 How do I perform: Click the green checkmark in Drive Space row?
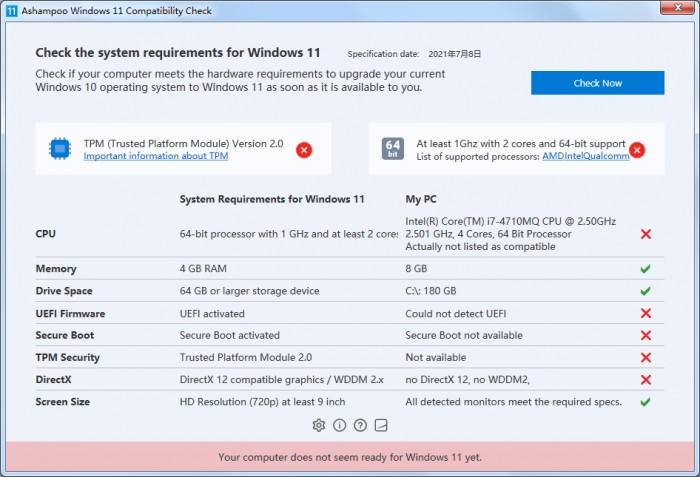tap(646, 291)
